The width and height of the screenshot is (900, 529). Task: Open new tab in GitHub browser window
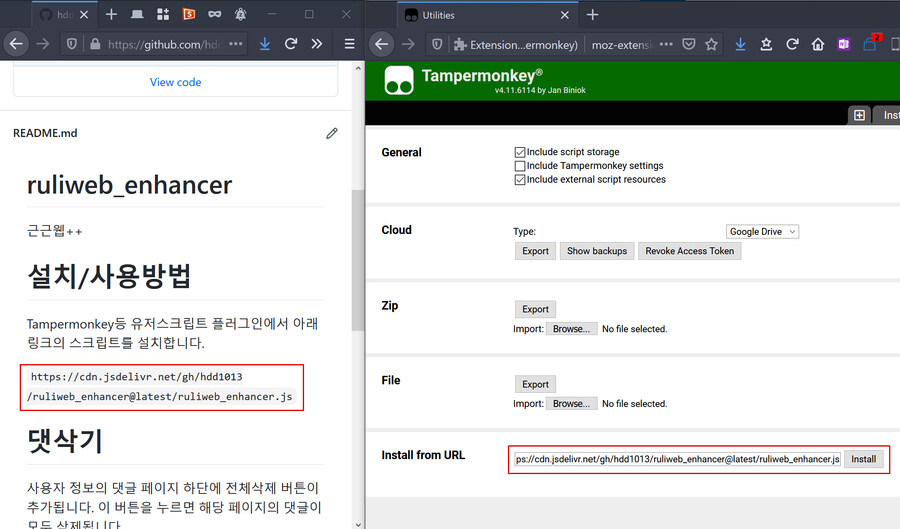pyautogui.click(x=111, y=14)
